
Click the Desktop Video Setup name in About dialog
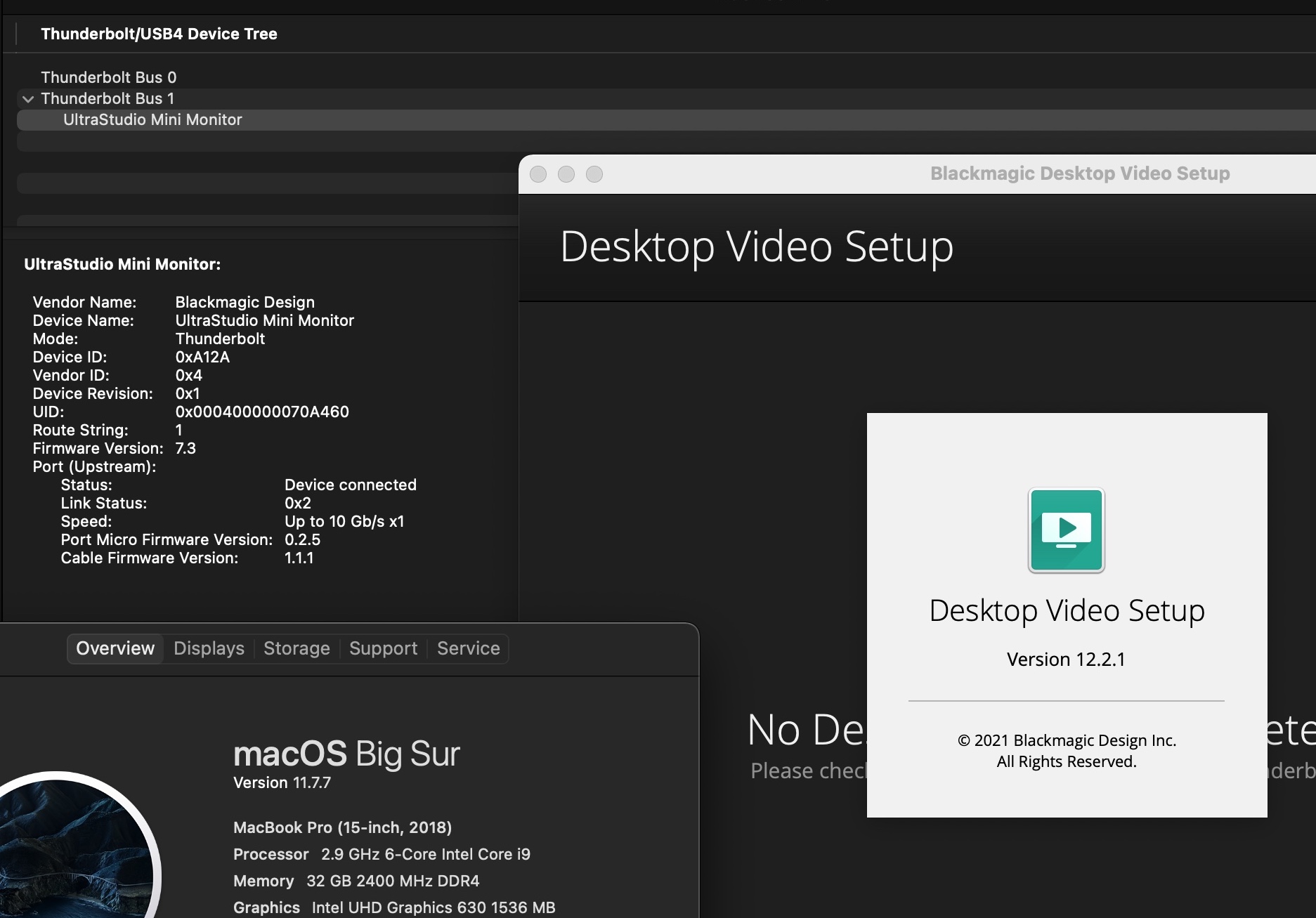pyautogui.click(x=1067, y=610)
